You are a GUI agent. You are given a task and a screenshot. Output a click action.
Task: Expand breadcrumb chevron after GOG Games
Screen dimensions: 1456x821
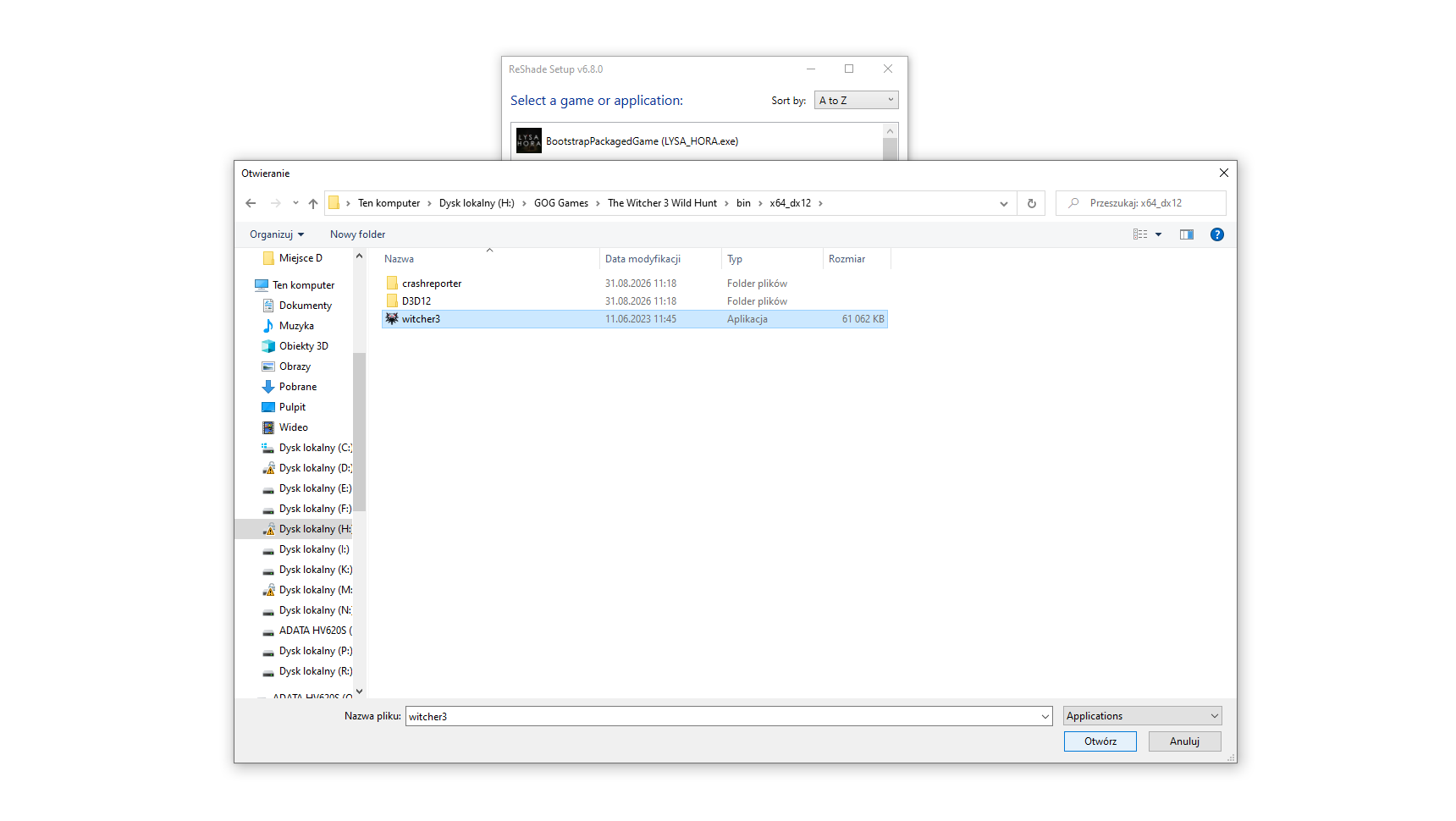click(x=598, y=203)
